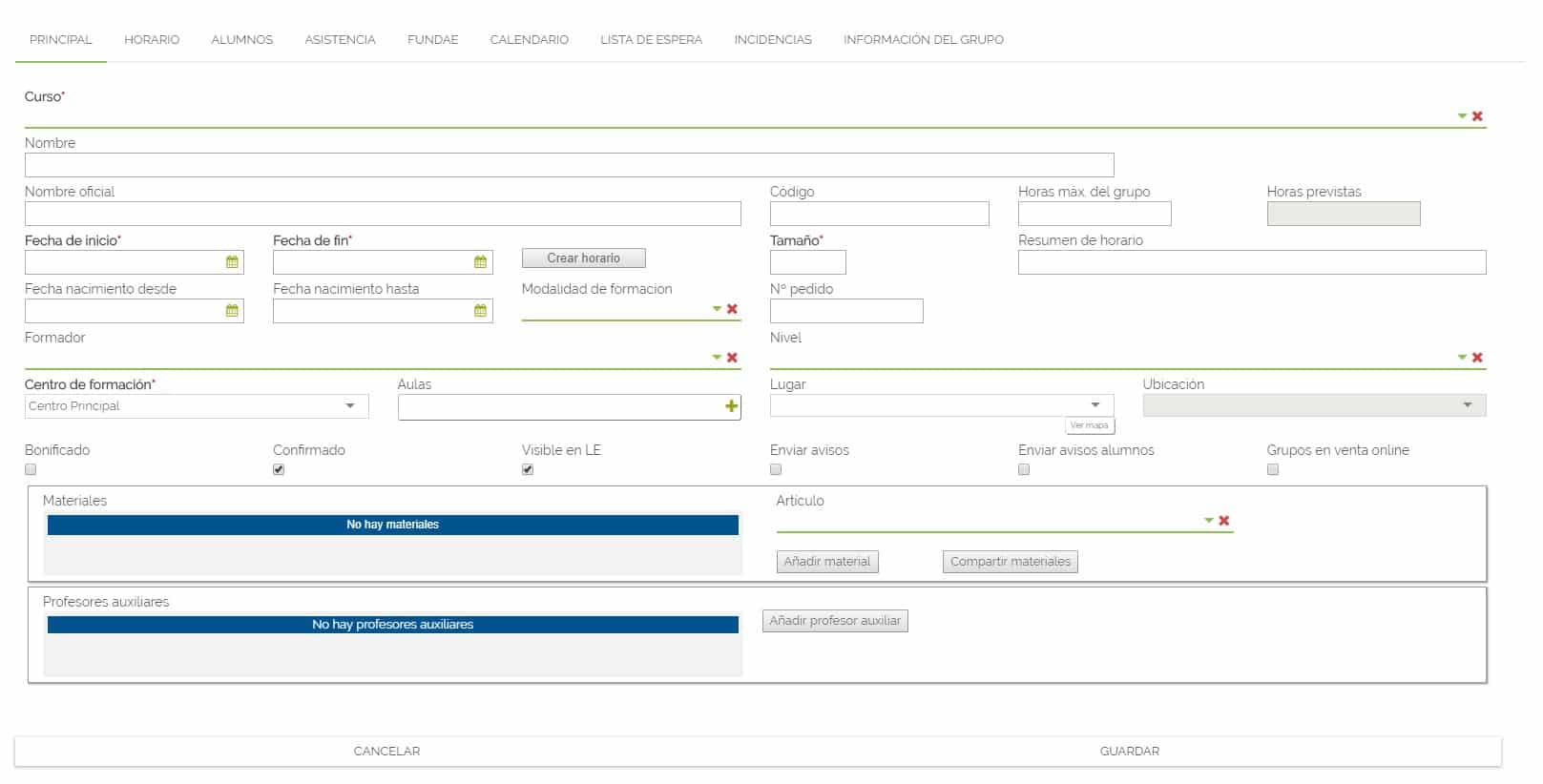This screenshot has height=784, width=1543.
Task: Clear the Curso selection with red X
Action: (1476, 116)
